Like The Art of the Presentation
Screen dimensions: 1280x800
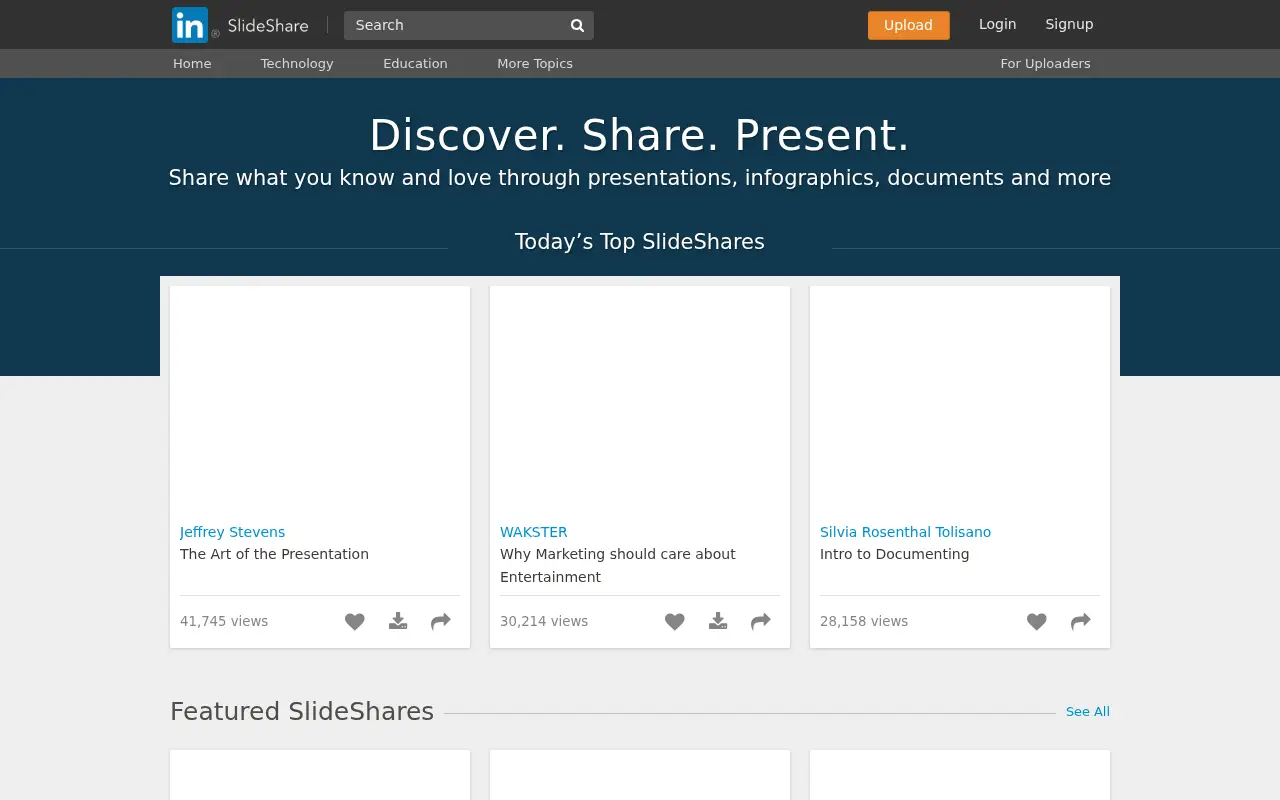(355, 621)
